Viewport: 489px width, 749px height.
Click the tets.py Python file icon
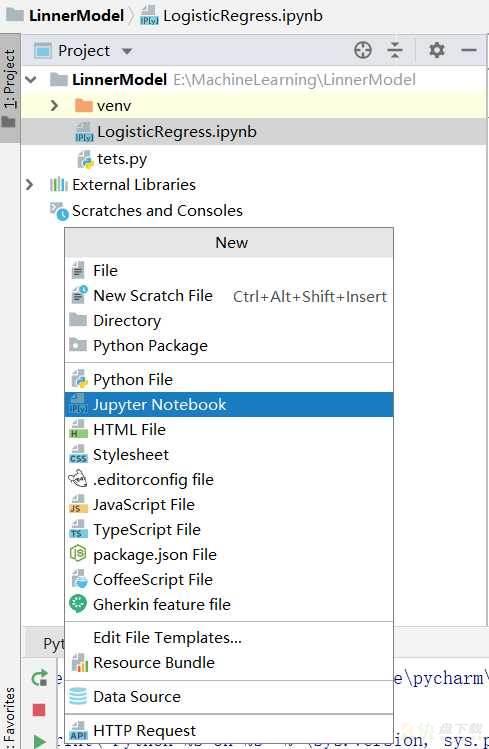[x=85, y=159]
